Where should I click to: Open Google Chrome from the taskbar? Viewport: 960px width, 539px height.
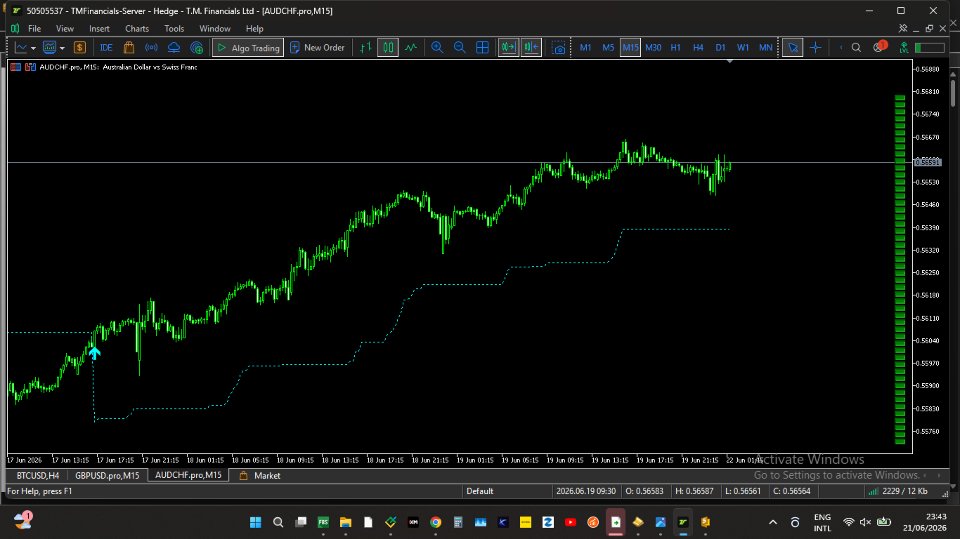[435, 522]
